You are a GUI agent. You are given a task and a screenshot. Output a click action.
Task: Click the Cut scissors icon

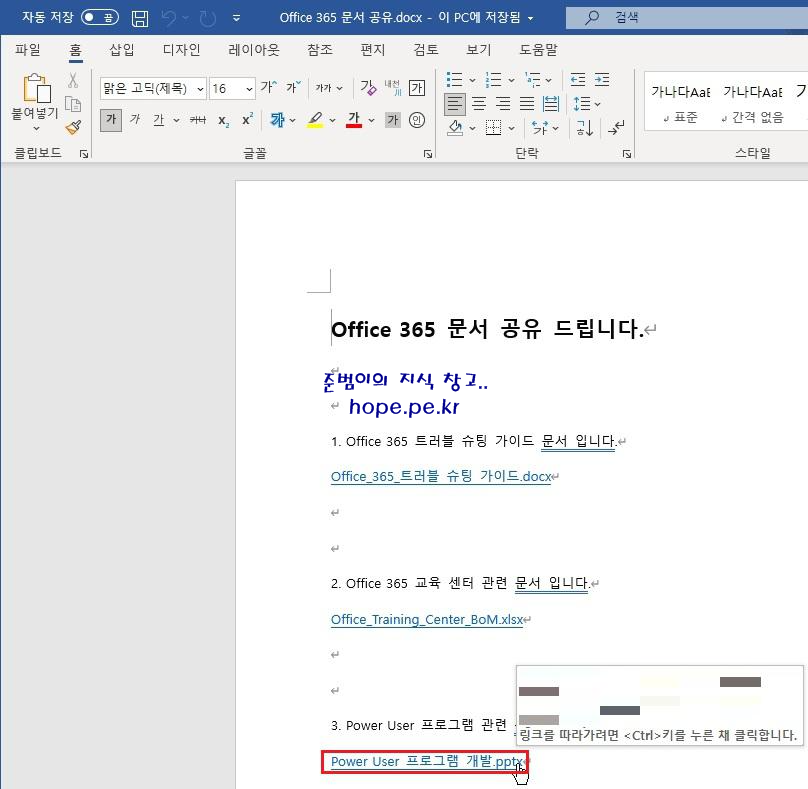click(73, 80)
